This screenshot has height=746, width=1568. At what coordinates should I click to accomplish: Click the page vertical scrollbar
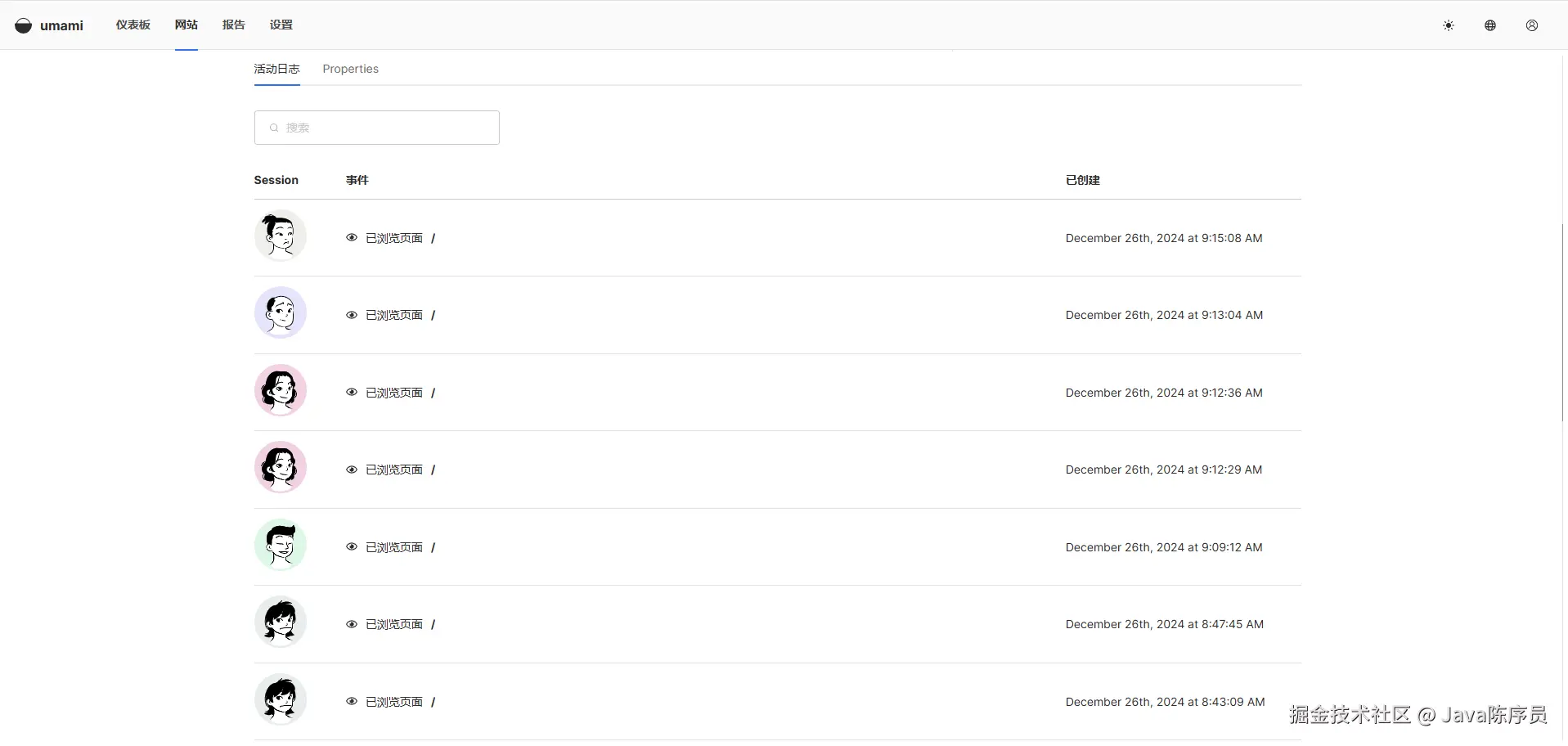coord(1562,323)
